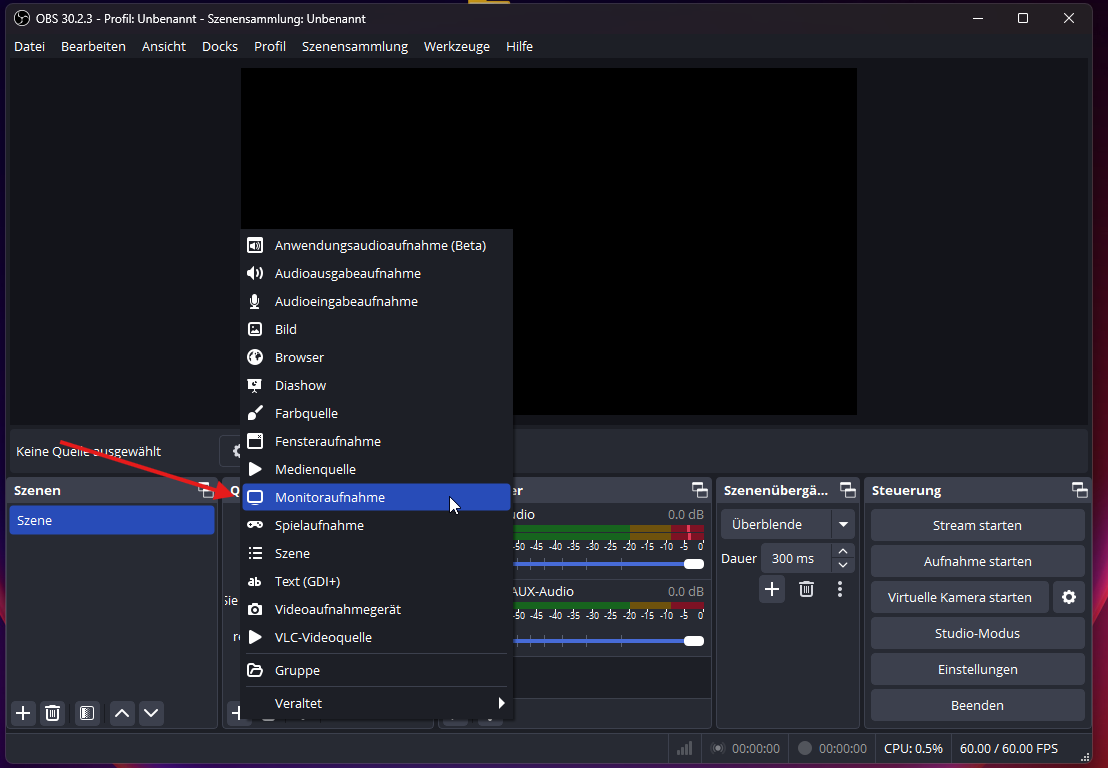Screen dimensions: 1108x768
Task: Click the Stream starten button
Action: (x=977, y=525)
